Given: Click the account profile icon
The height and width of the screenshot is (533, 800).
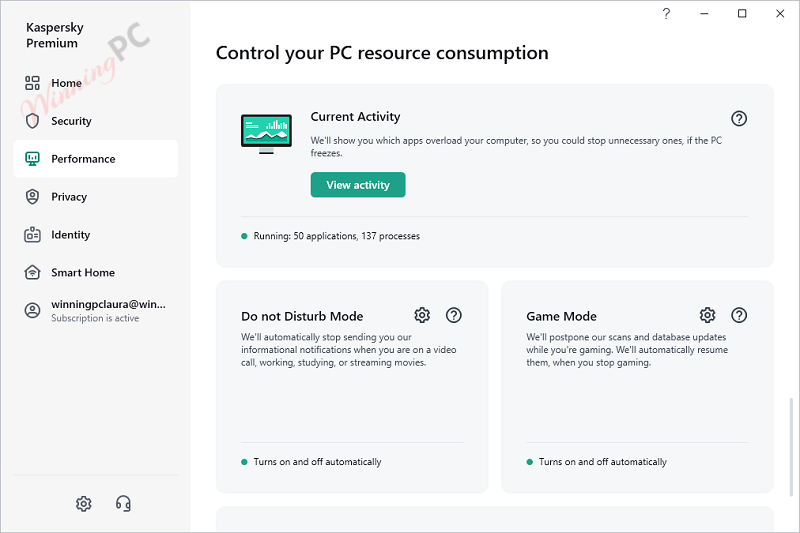Looking at the screenshot, I should click(32, 310).
